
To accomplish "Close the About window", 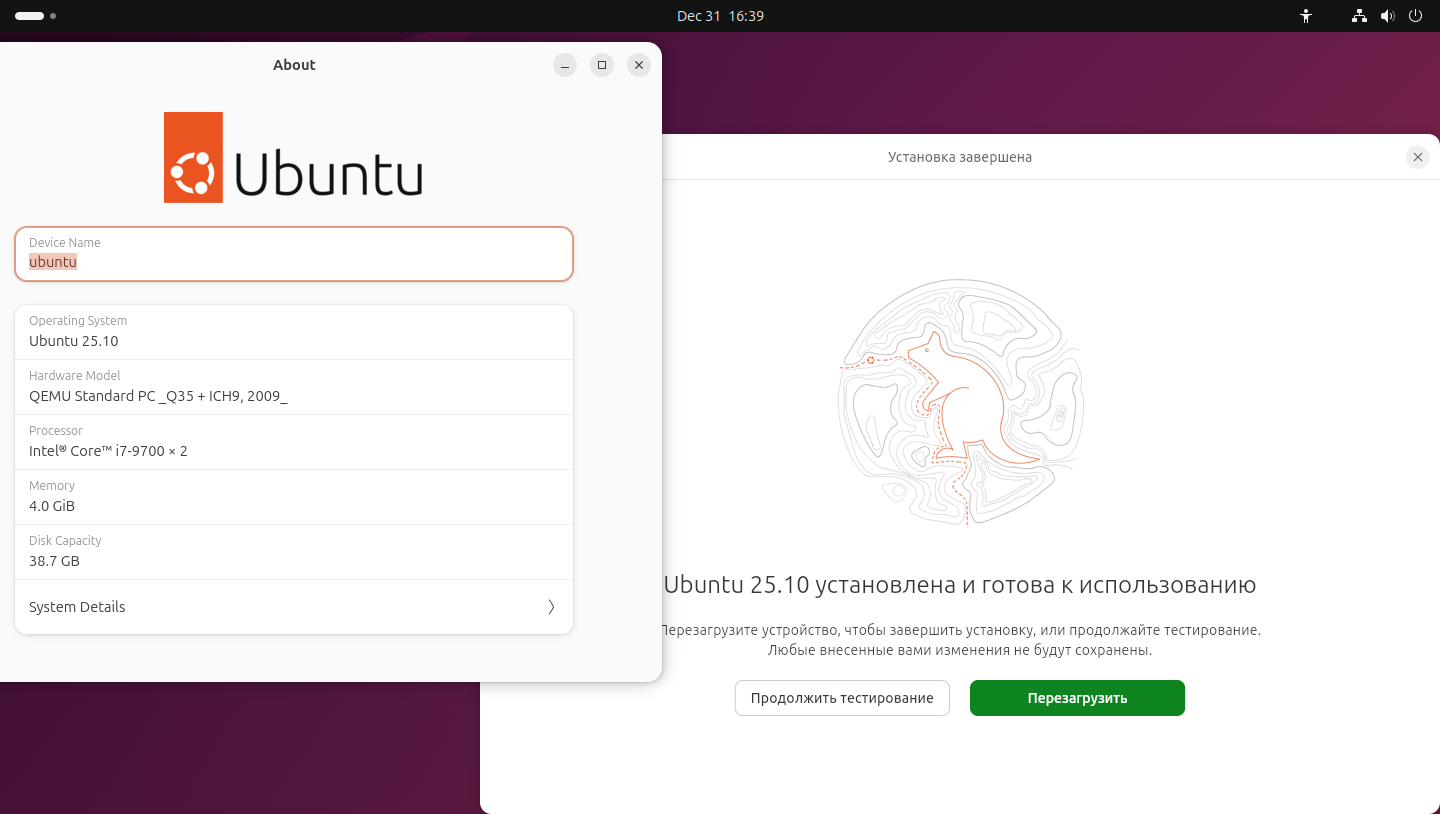I will (639, 65).
